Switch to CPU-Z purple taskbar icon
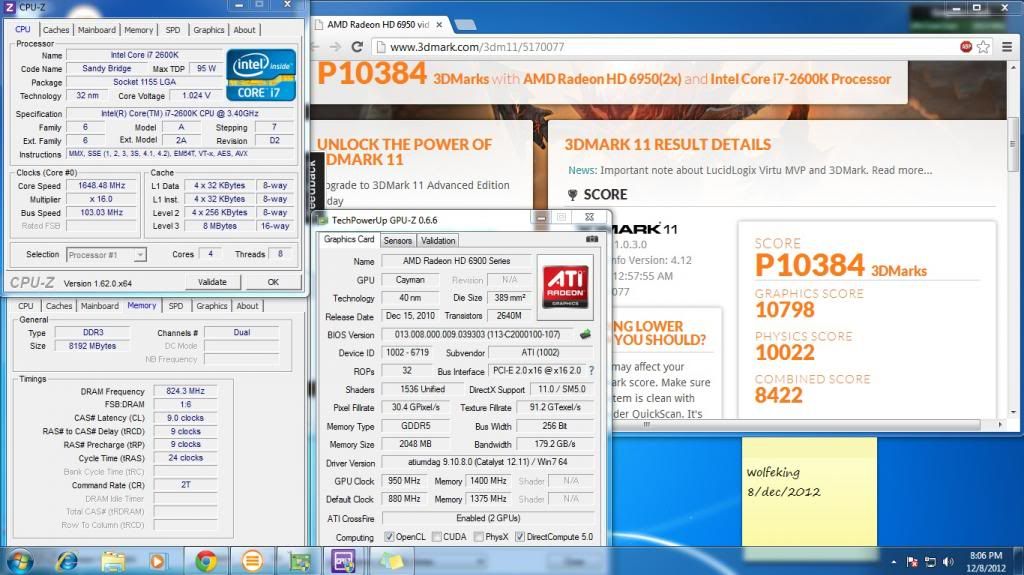This screenshot has width=1024, height=575. [344, 561]
